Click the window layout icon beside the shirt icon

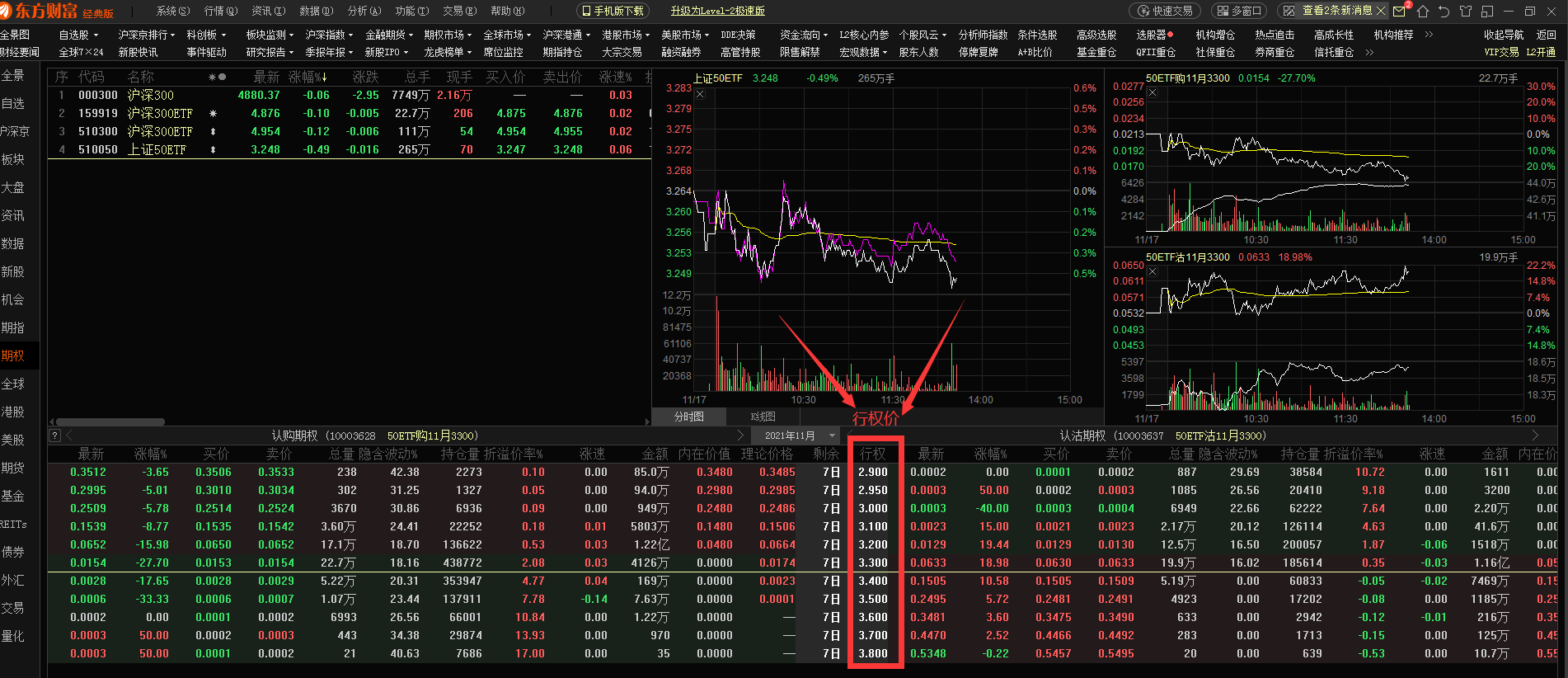pos(1487,11)
